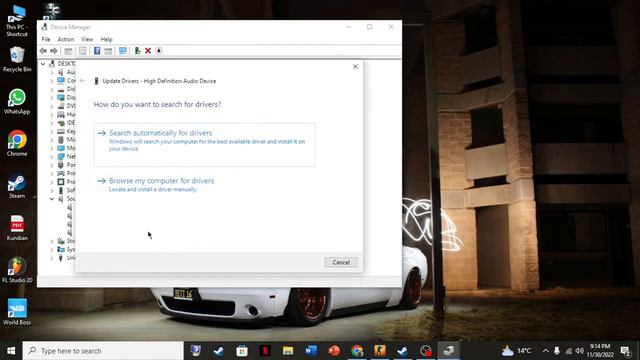Open Properties from the Device Manager toolbar
This screenshot has height=360, width=640.
83,51
